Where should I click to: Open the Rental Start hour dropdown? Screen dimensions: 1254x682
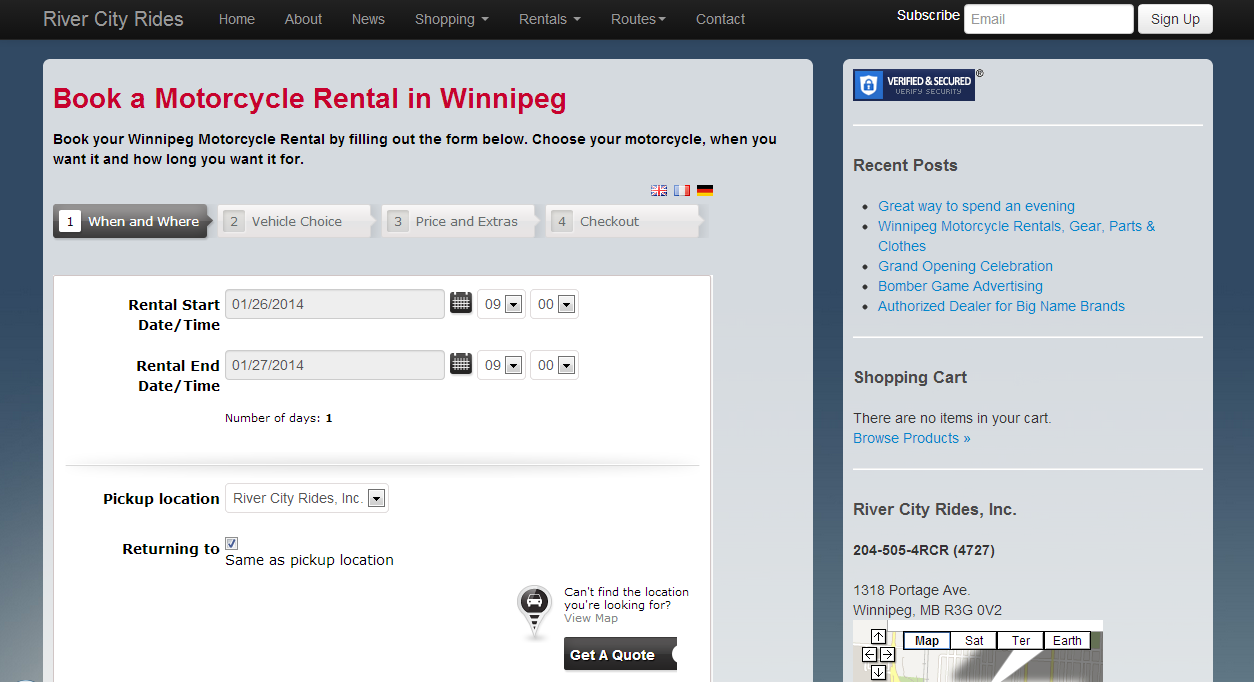pyautogui.click(x=502, y=305)
